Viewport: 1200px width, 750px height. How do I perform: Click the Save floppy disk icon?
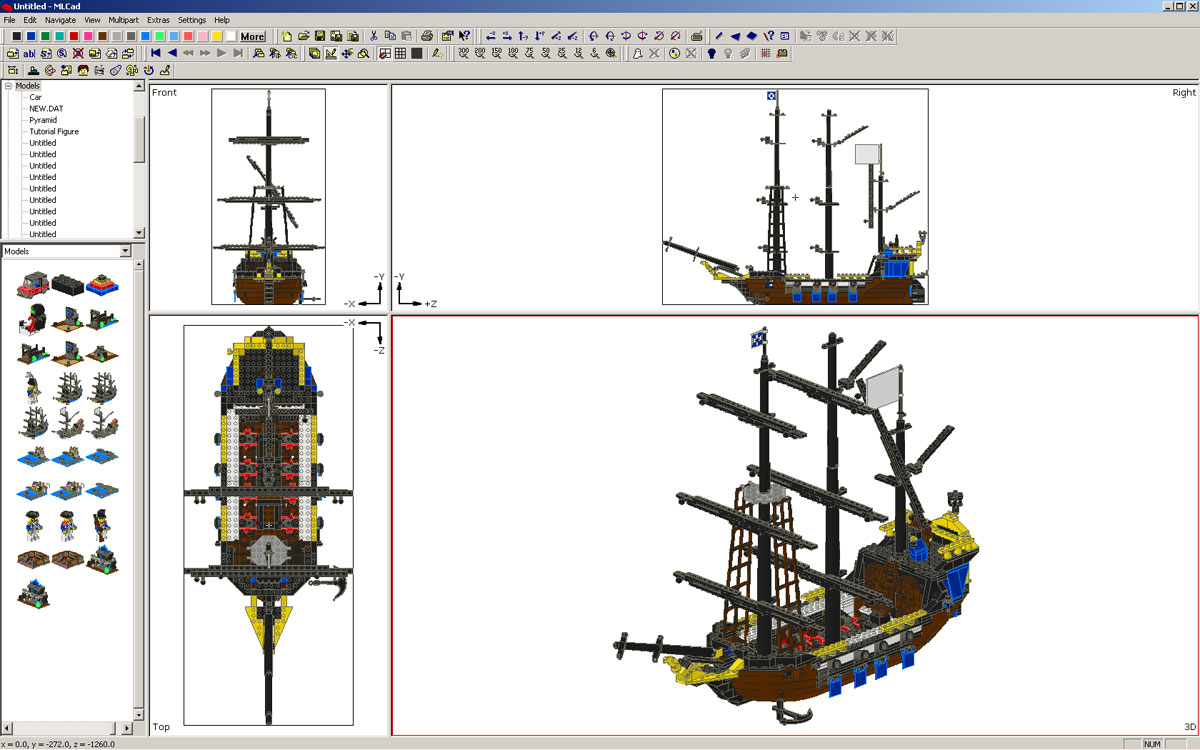320,36
